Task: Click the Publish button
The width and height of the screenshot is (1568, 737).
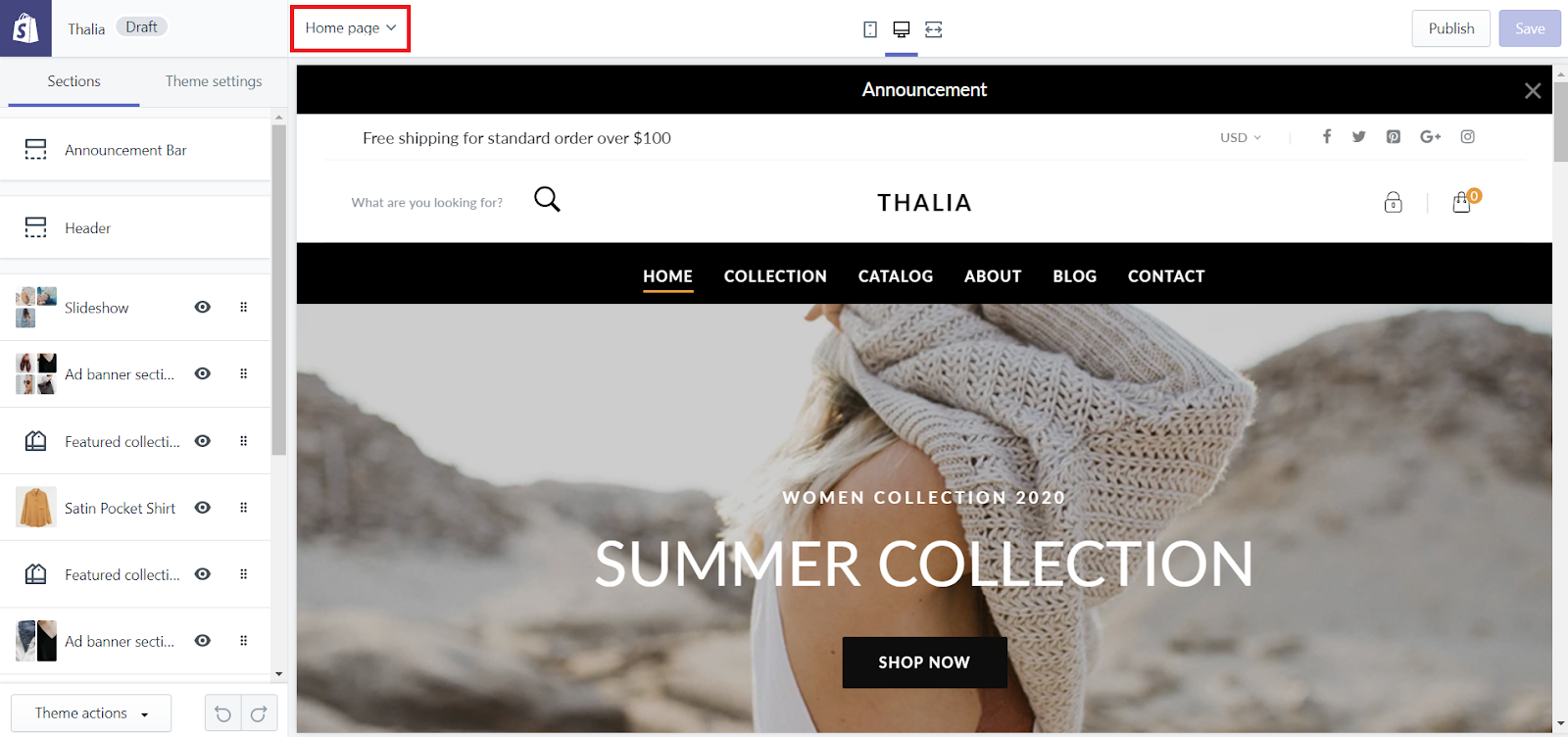Action: 1451,28
